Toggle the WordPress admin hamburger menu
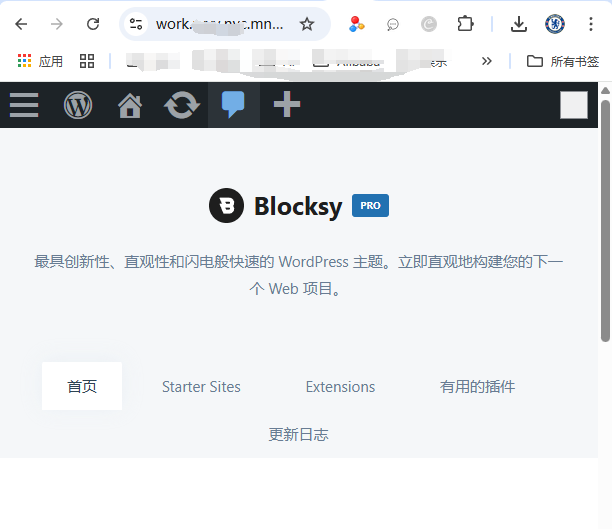The width and height of the screenshot is (612, 529). pos(24,105)
